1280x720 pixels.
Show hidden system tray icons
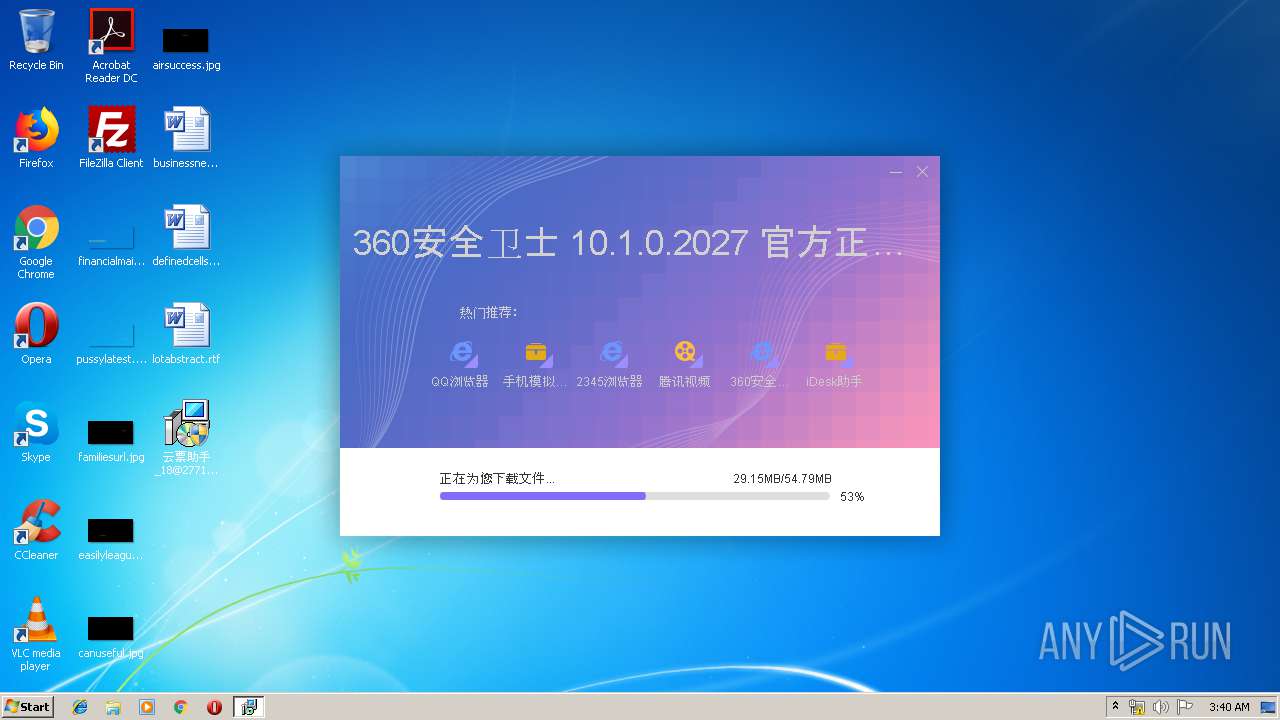[x=1115, y=707]
